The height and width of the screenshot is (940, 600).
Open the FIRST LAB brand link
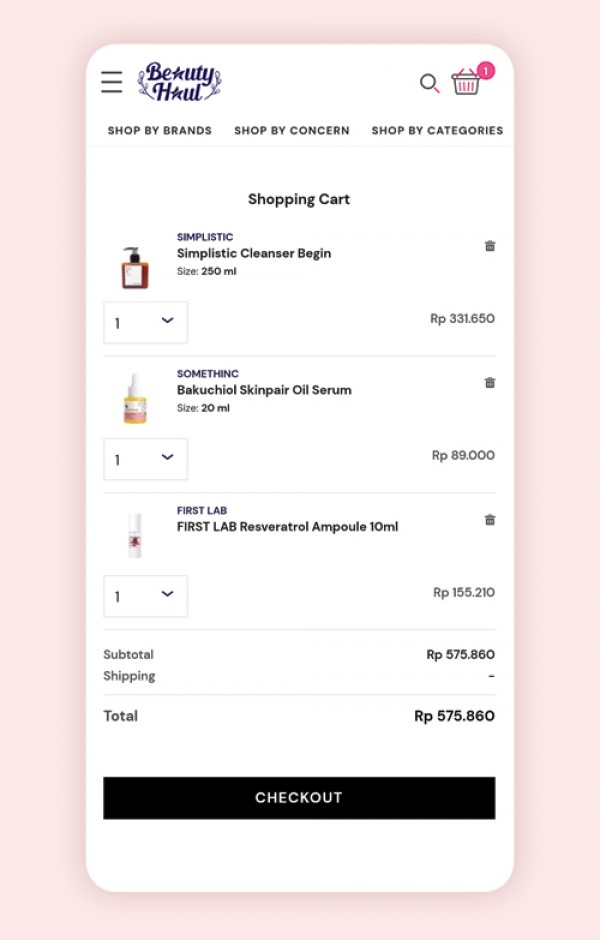pyautogui.click(x=202, y=511)
